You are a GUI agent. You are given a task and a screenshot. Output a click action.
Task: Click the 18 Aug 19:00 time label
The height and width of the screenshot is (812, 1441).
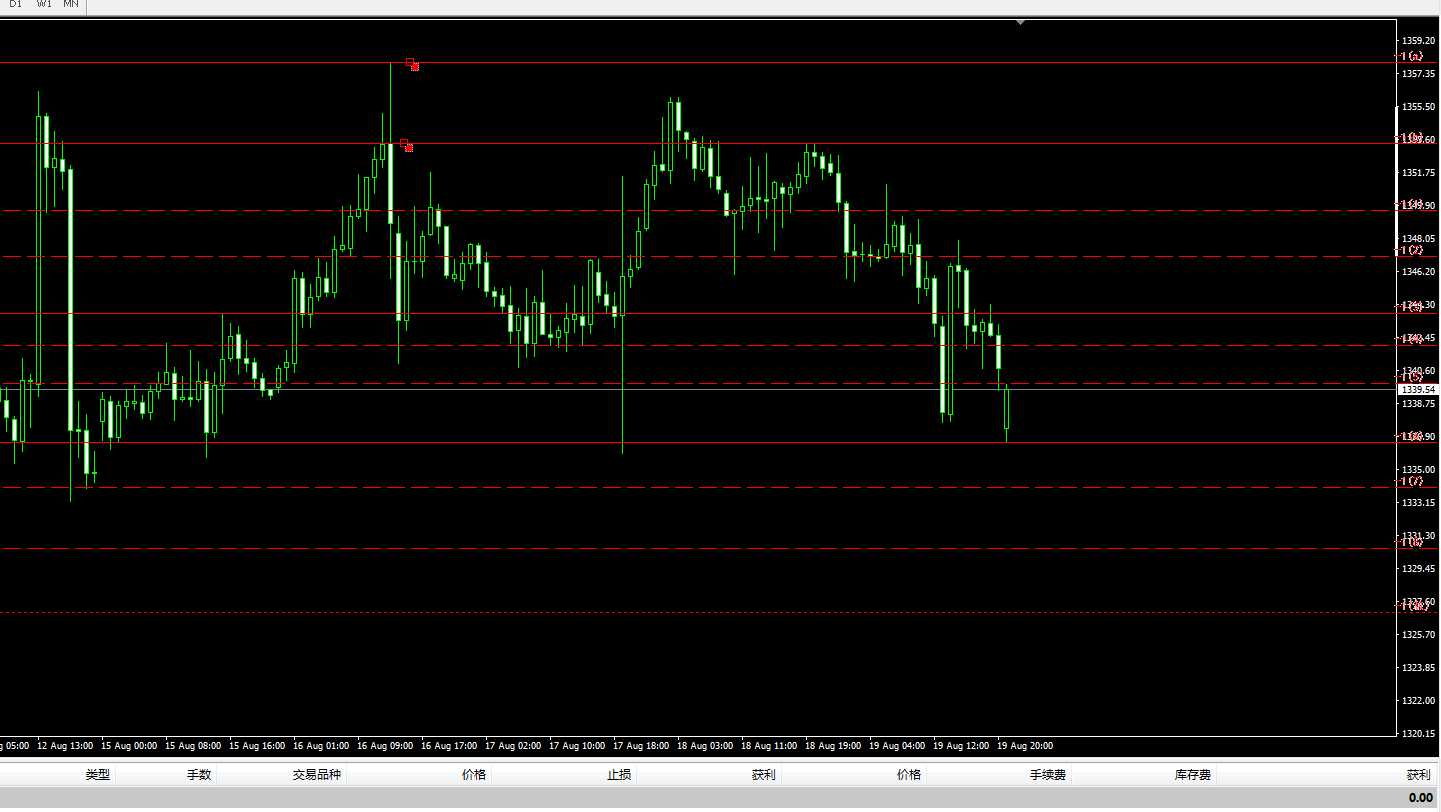click(x=833, y=746)
